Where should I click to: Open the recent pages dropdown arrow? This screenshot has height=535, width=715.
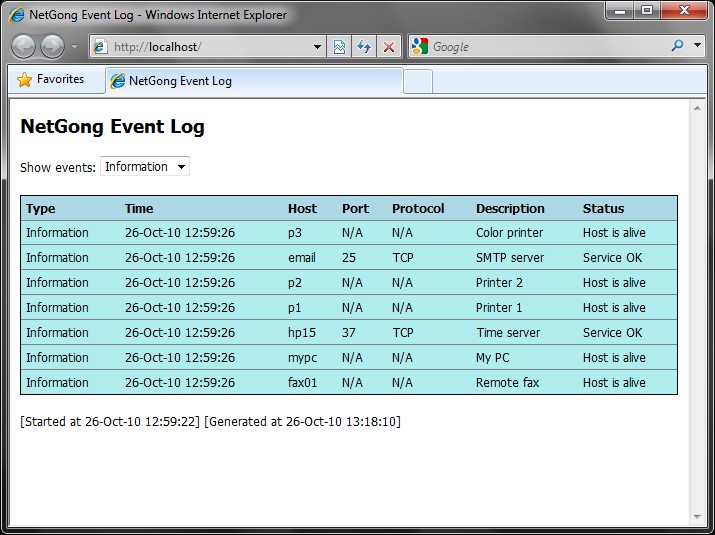click(x=74, y=47)
